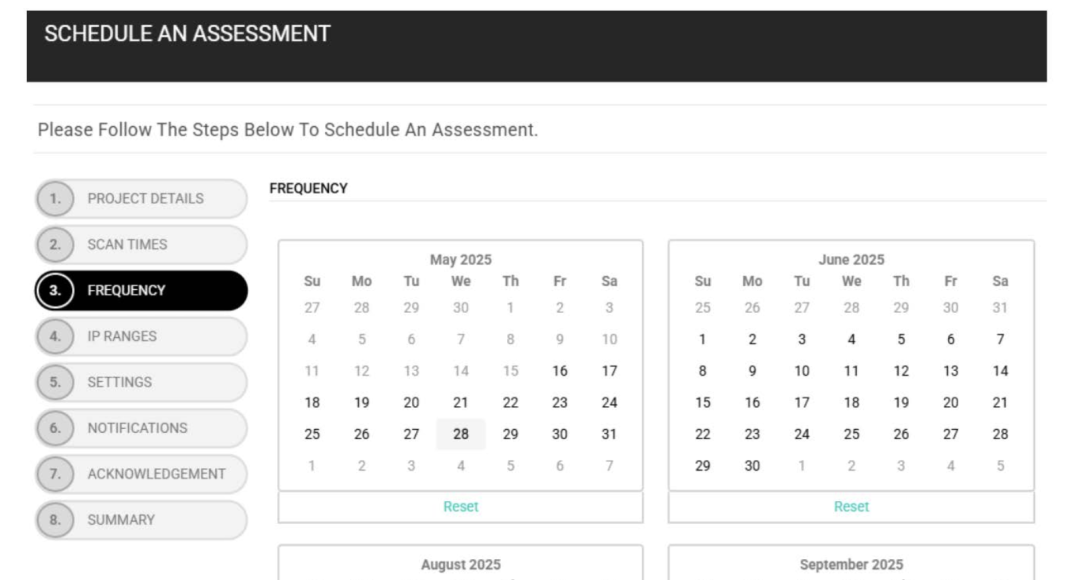Reset the May 2025 calendar
The height and width of the screenshot is (580, 1068).
(460, 507)
